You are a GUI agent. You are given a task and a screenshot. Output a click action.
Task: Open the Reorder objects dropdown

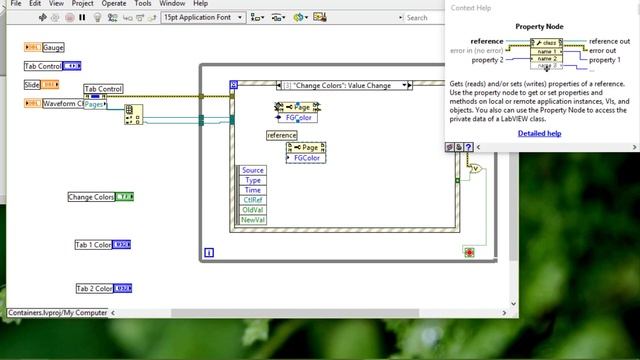click(300, 18)
